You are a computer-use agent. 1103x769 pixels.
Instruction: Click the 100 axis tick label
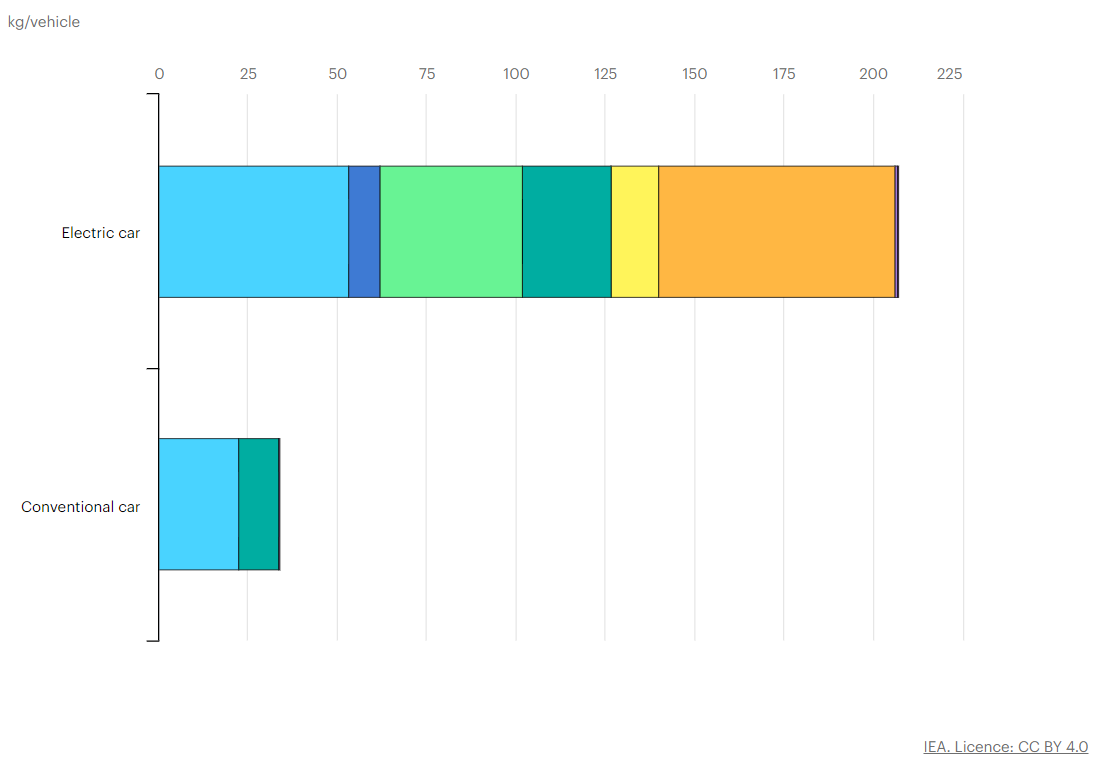click(516, 74)
